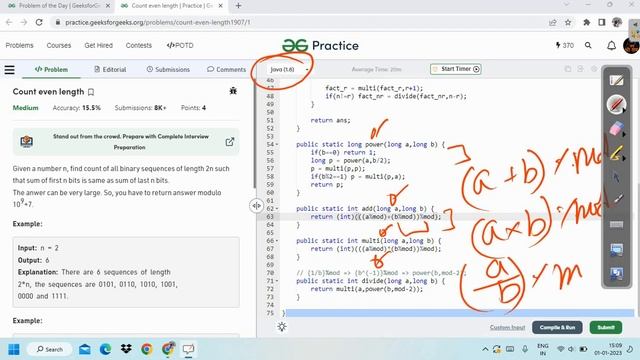The height and width of the screenshot is (360, 640).
Task: Open the Courses menu
Action: (59, 45)
